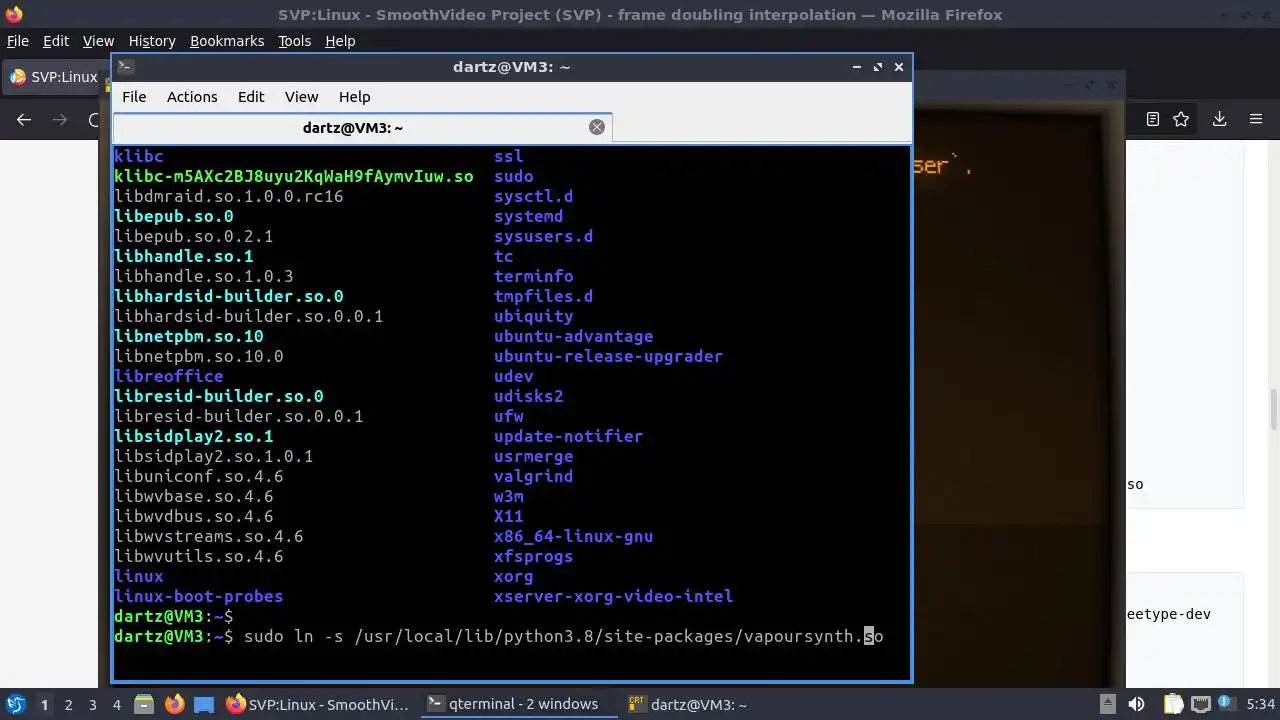Viewport: 1280px width, 720px height.
Task: Click the Firefox logo in title bar
Action: [13, 14]
